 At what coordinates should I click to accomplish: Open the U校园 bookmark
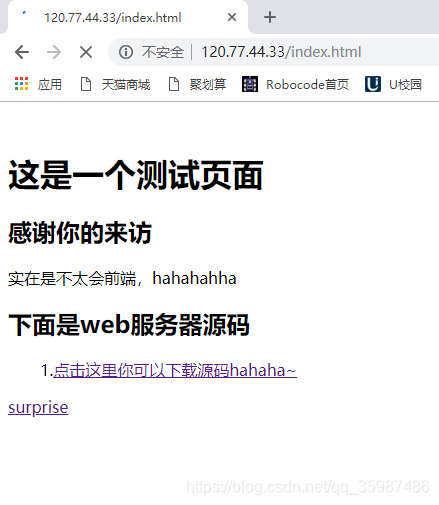[393, 84]
